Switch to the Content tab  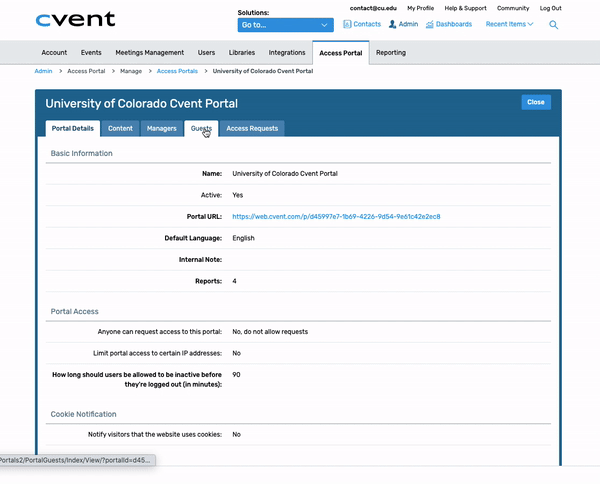[x=120, y=129]
